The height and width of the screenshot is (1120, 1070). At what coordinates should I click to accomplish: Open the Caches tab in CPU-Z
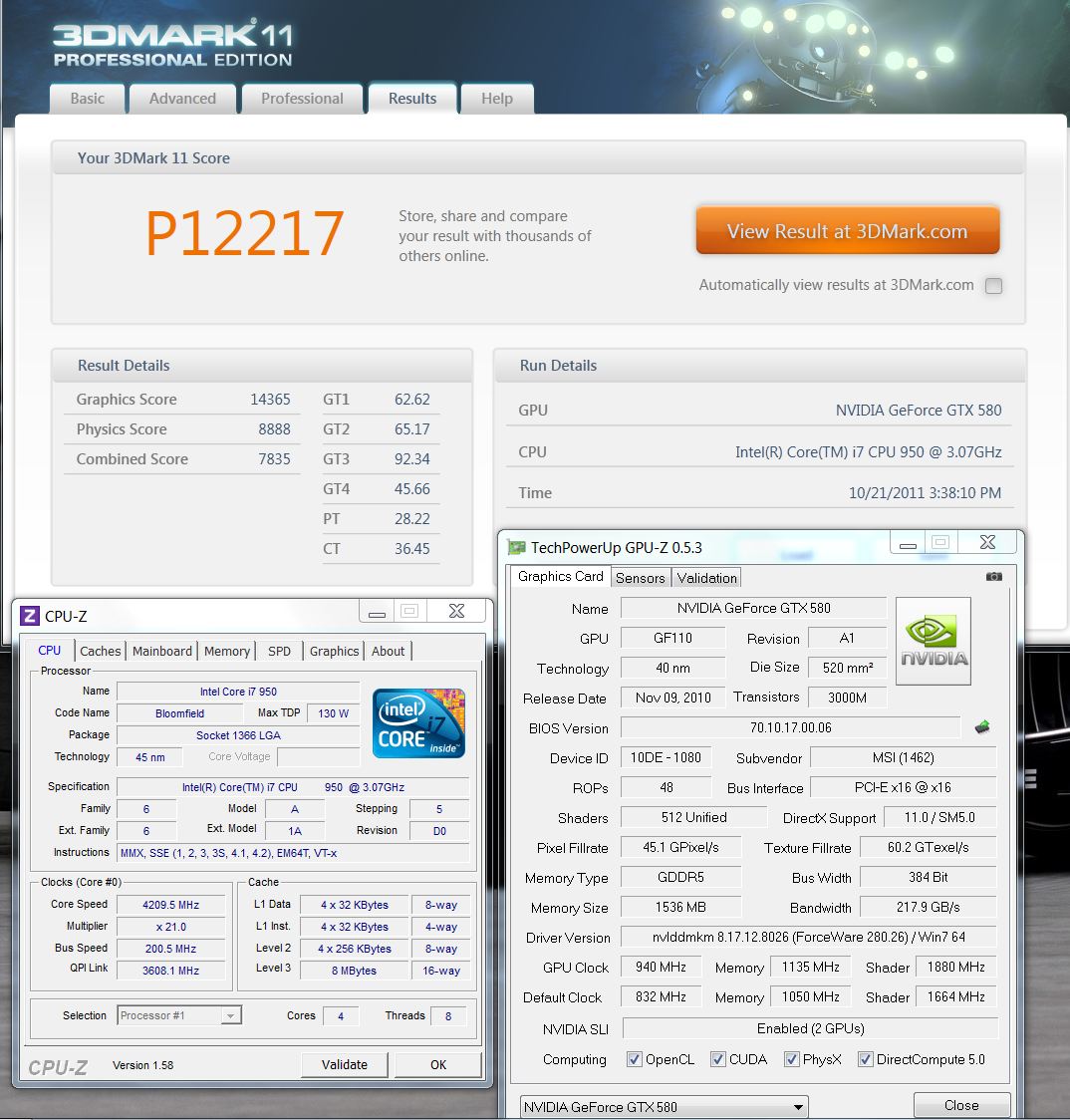pos(100,652)
